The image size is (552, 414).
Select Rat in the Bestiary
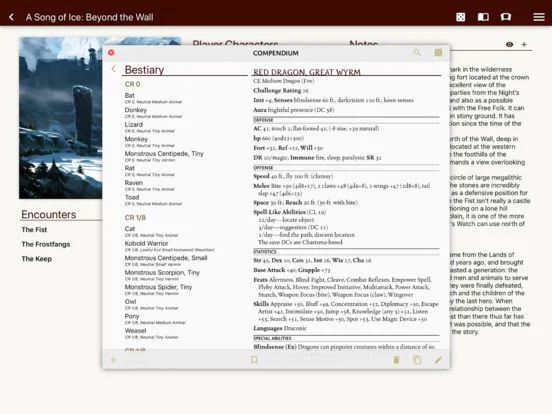(x=150, y=171)
